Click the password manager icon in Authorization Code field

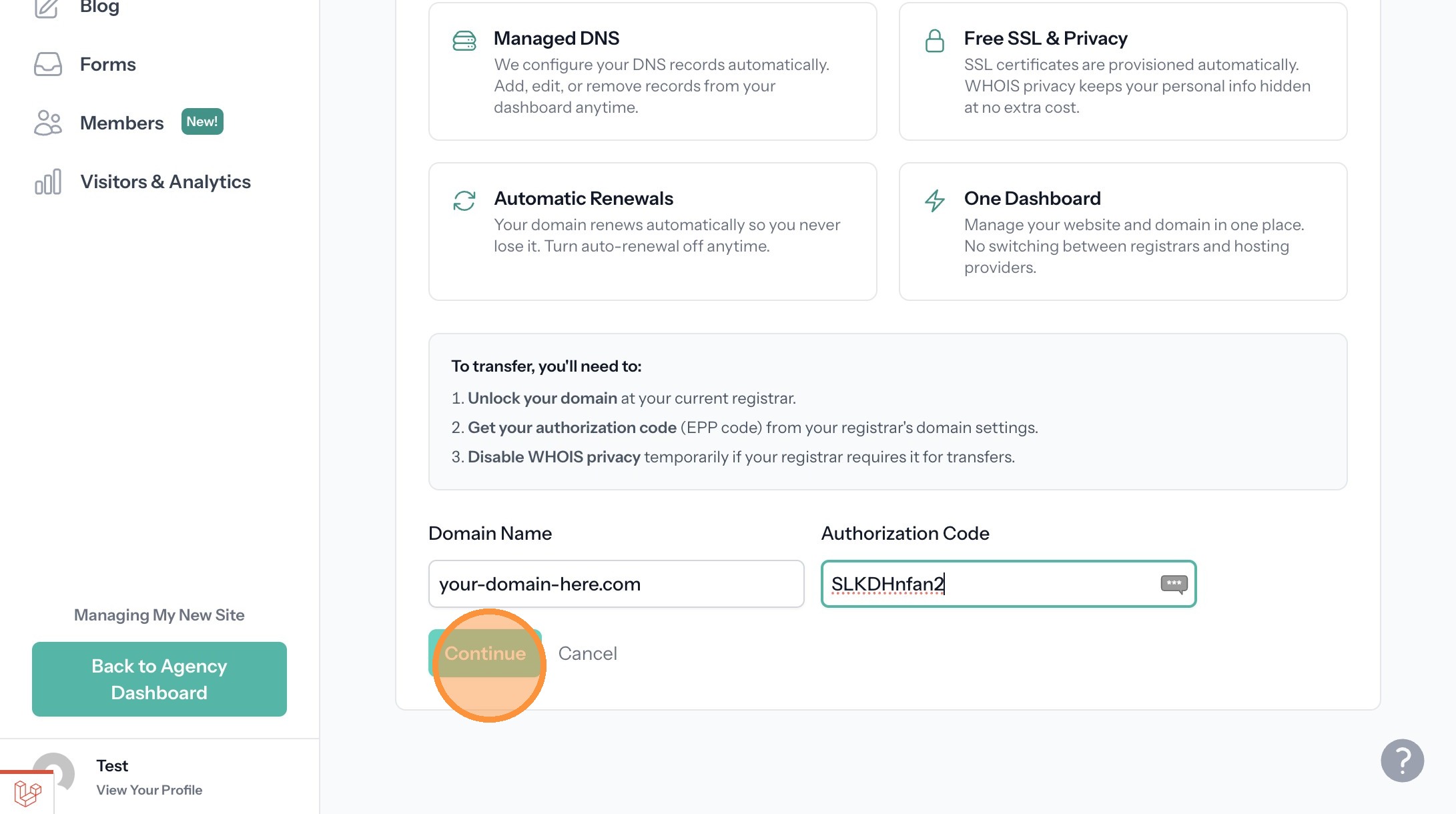pos(1174,584)
